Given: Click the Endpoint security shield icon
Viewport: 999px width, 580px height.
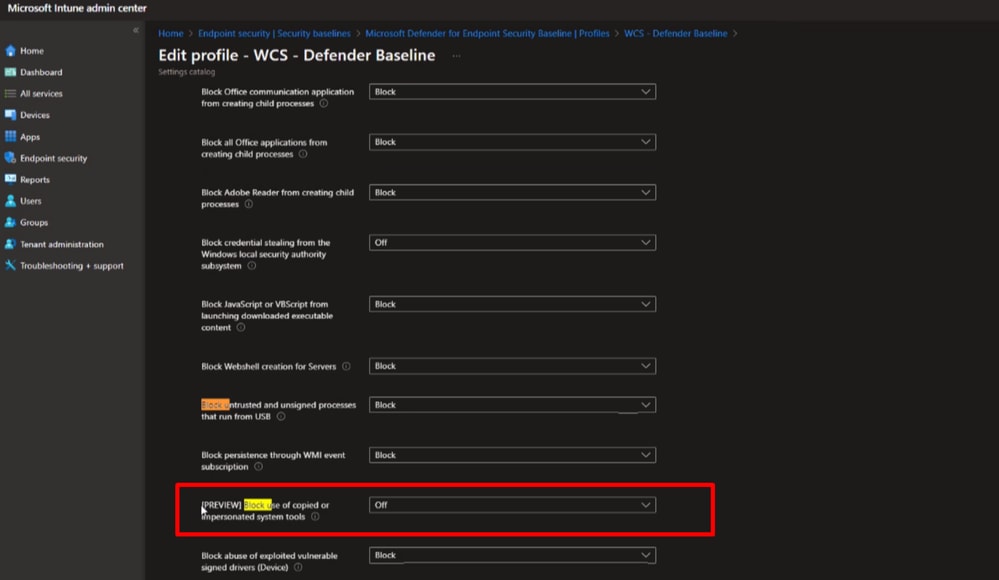Looking at the screenshot, I should (10, 157).
